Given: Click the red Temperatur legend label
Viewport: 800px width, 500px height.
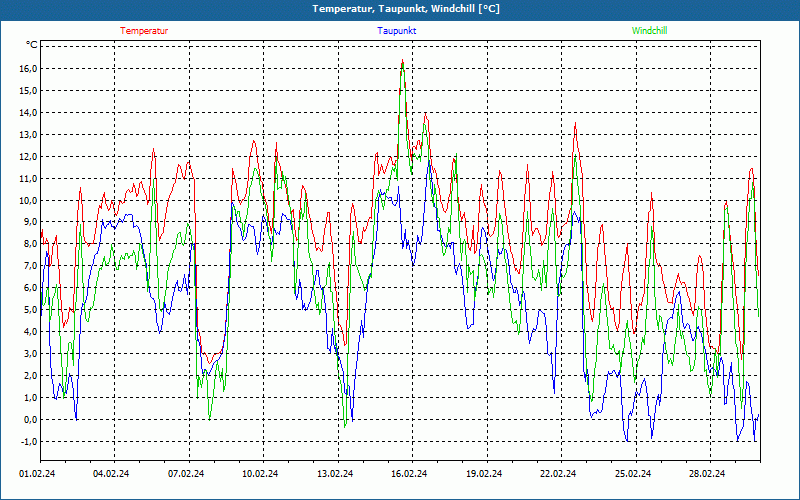Looking at the screenshot, I should pyautogui.click(x=144, y=31).
